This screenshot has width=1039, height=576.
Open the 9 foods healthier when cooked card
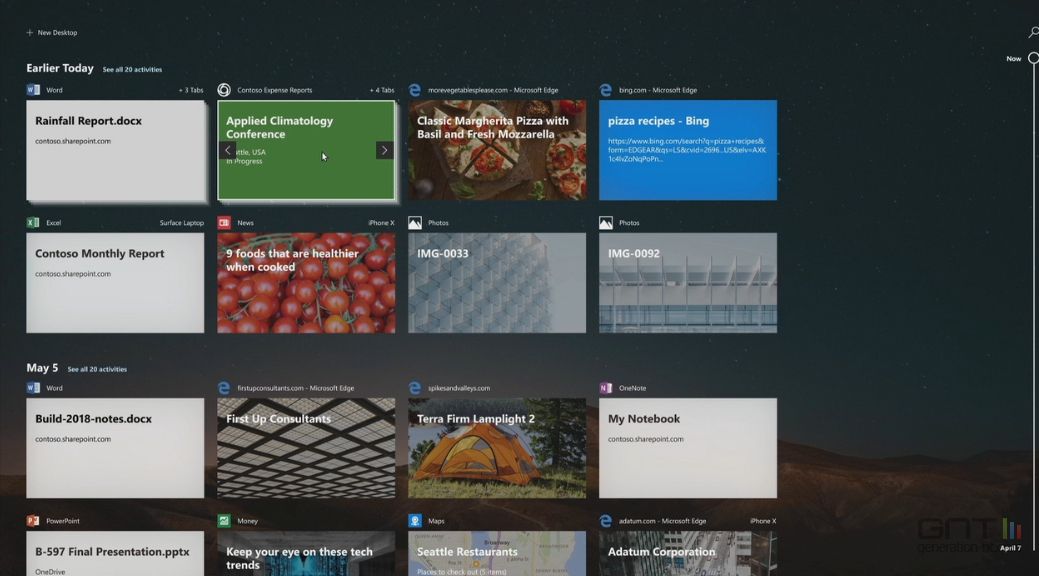[x=306, y=283]
